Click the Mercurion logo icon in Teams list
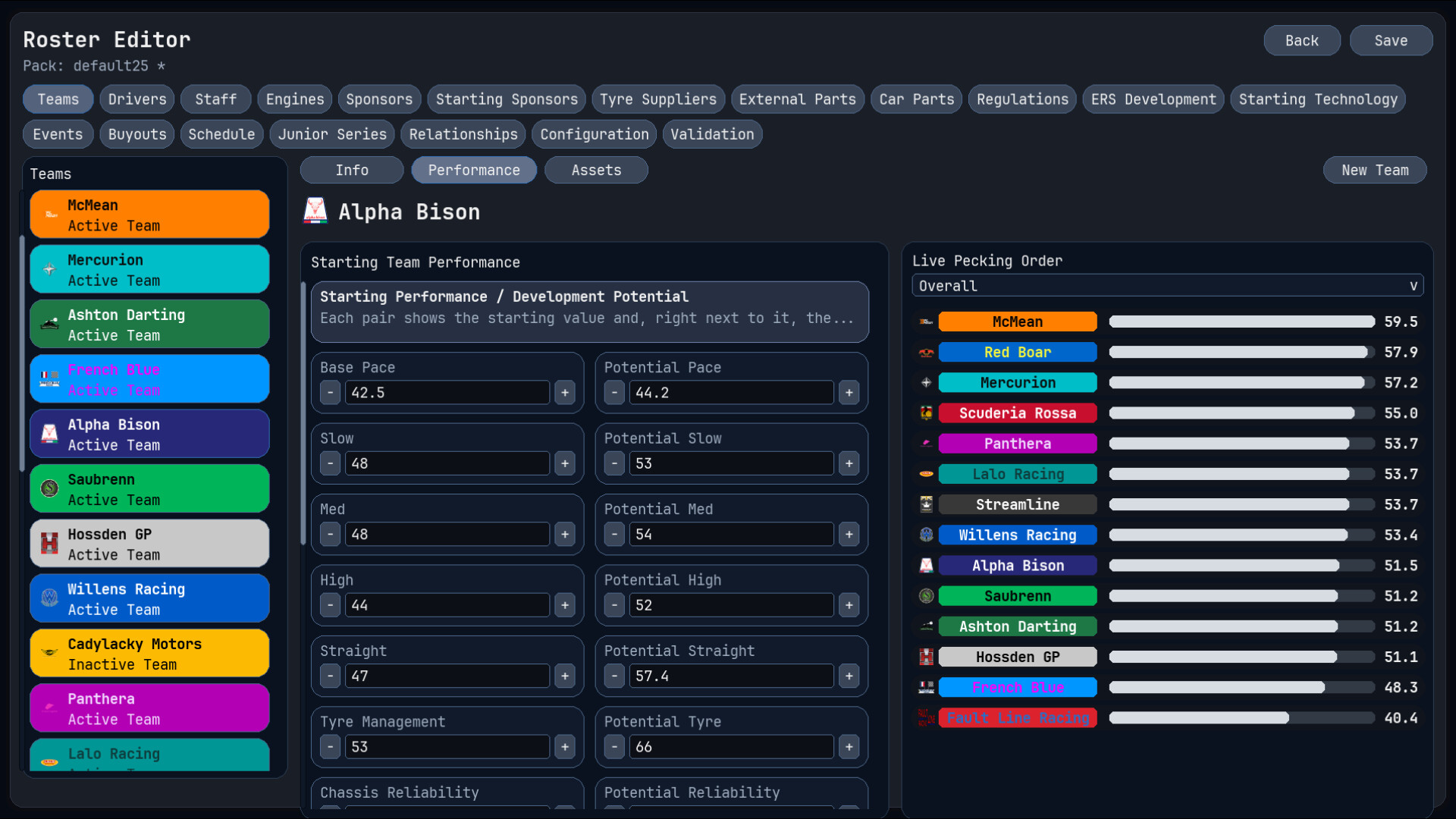The width and height of the screenshot is (1456, 819). [50, 269]
